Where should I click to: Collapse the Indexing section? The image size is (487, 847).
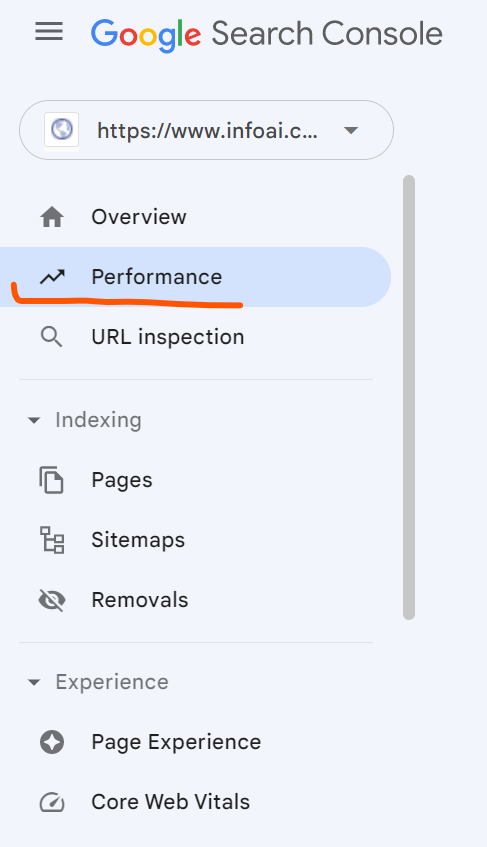pos(34,420)
